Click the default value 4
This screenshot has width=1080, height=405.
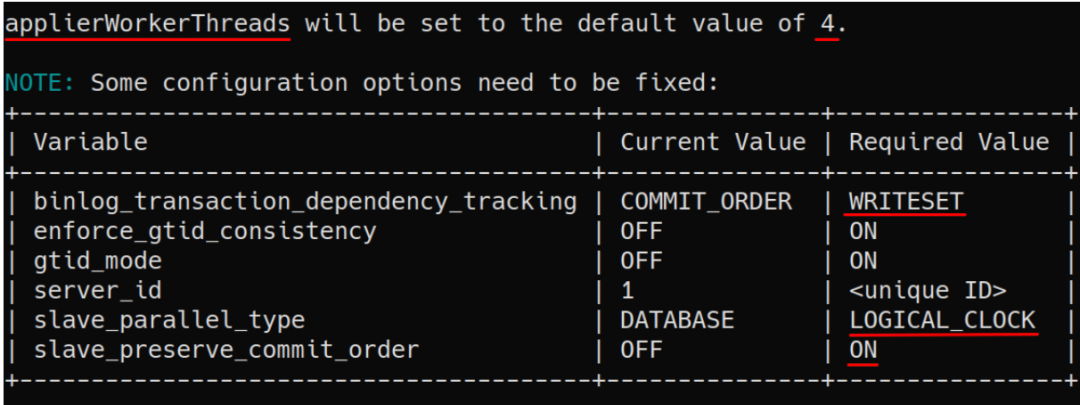827,25
